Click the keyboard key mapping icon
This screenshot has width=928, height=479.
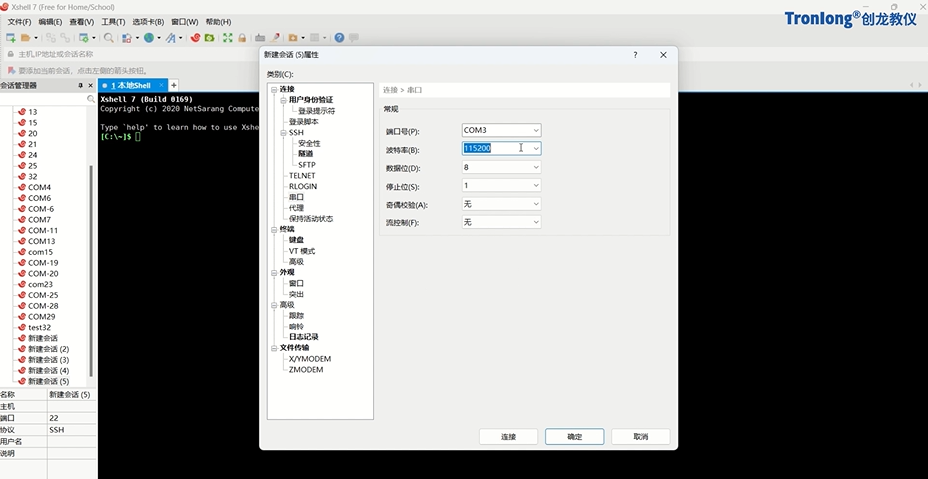(x=260, y=38)
